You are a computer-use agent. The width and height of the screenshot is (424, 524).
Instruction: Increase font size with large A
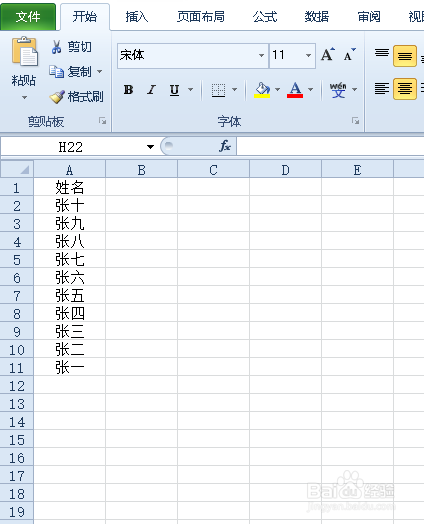tap(328, 54)
